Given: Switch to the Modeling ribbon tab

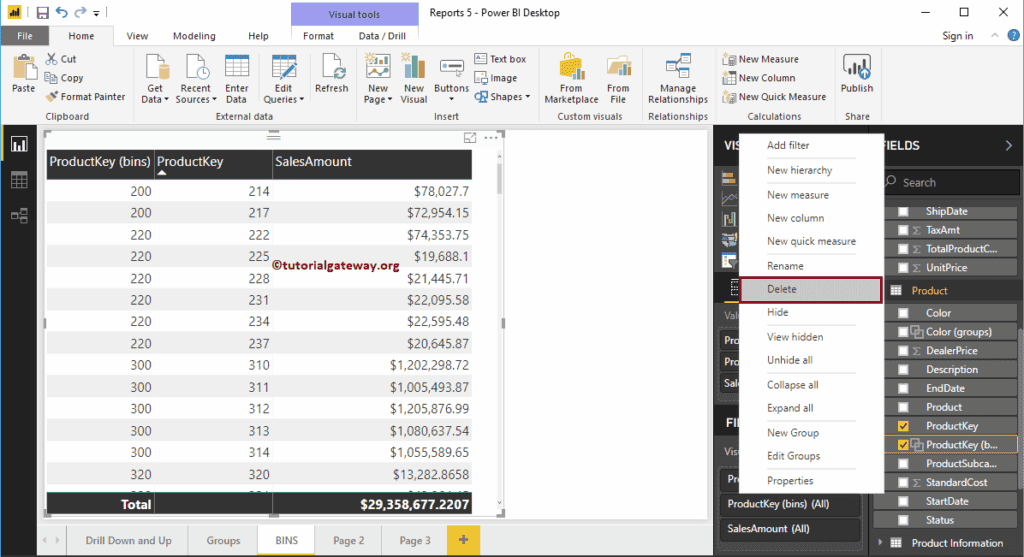Looking at the screenshot, I should [x=193, y=36].
